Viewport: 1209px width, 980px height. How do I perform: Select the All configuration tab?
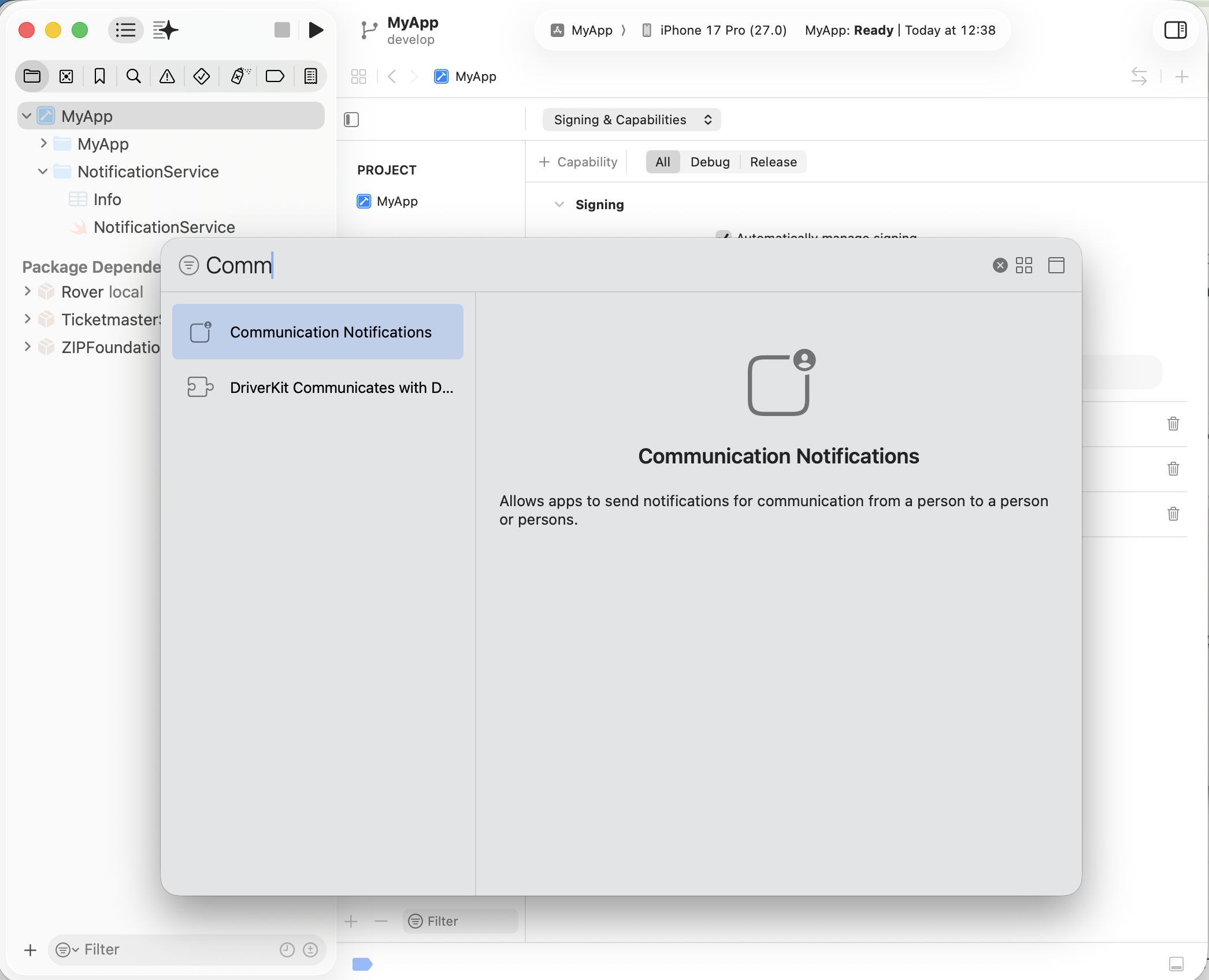pyautogui.click(x=663, y=162)
